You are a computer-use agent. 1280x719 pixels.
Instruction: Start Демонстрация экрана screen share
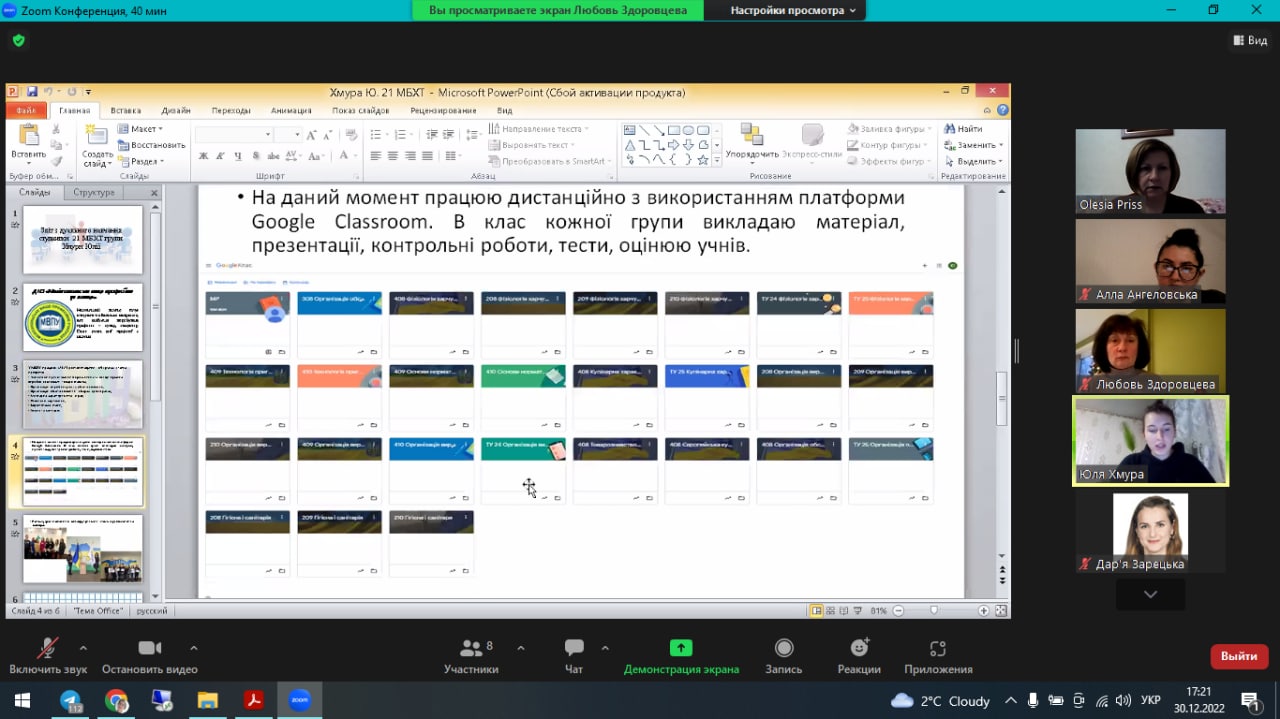tap(681, 657)
